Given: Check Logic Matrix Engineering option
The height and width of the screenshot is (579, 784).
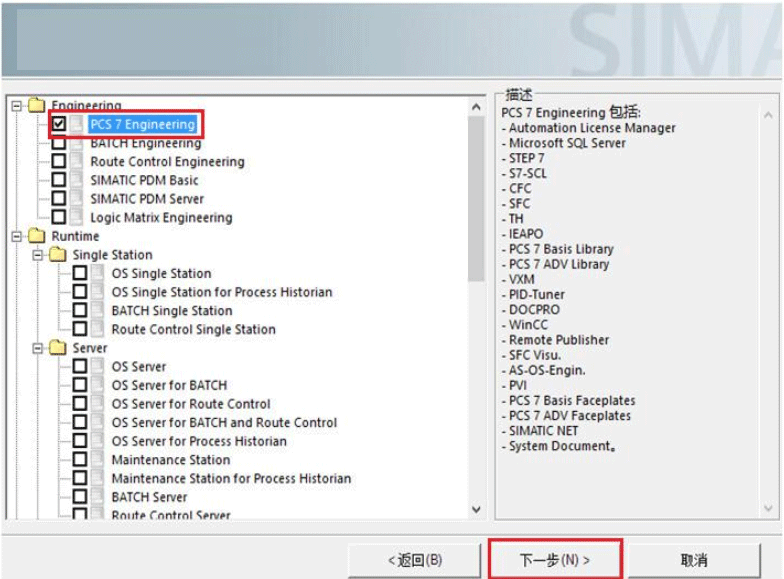Looking at the screenshot, I should 58,217.
